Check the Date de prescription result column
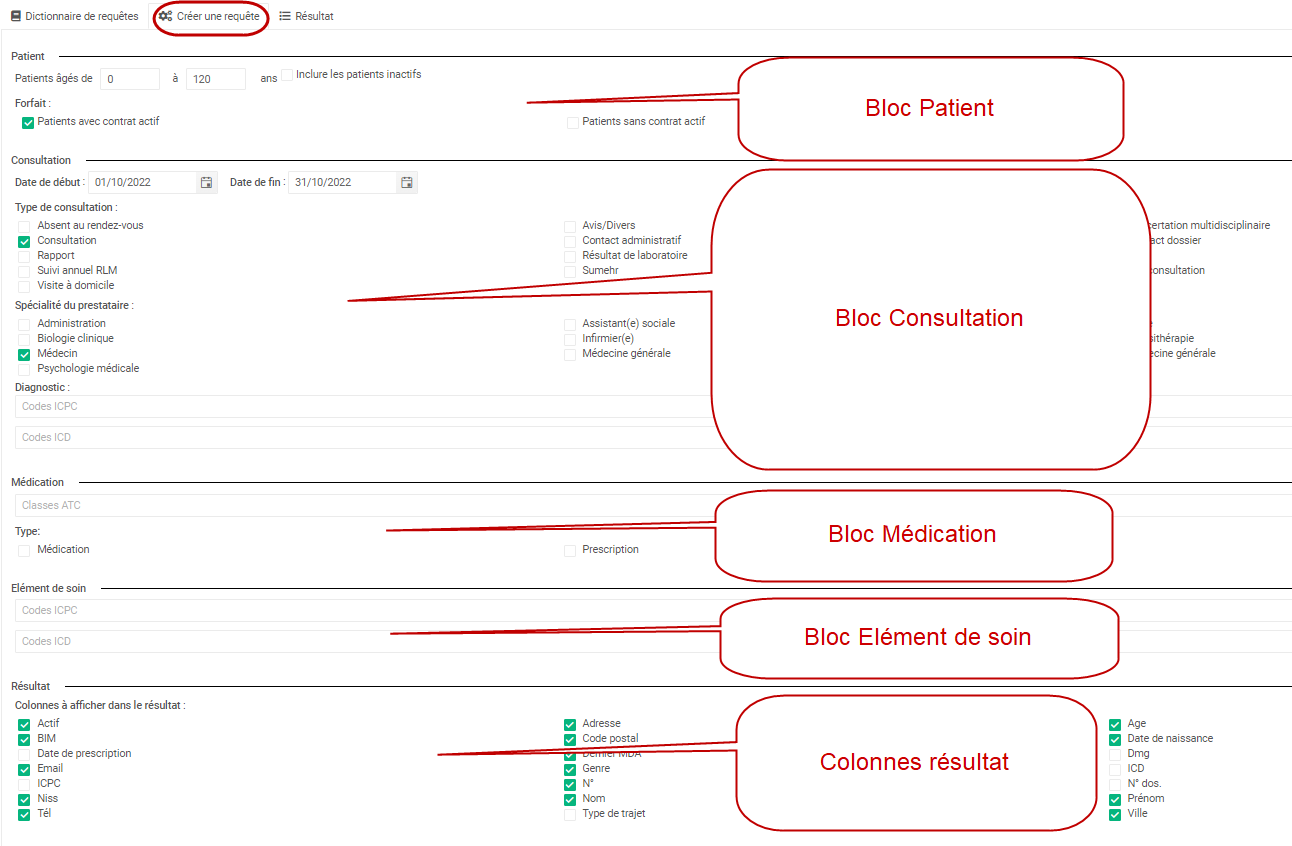The width and height of the screenshot is (1292, 846). pos(24,754)
